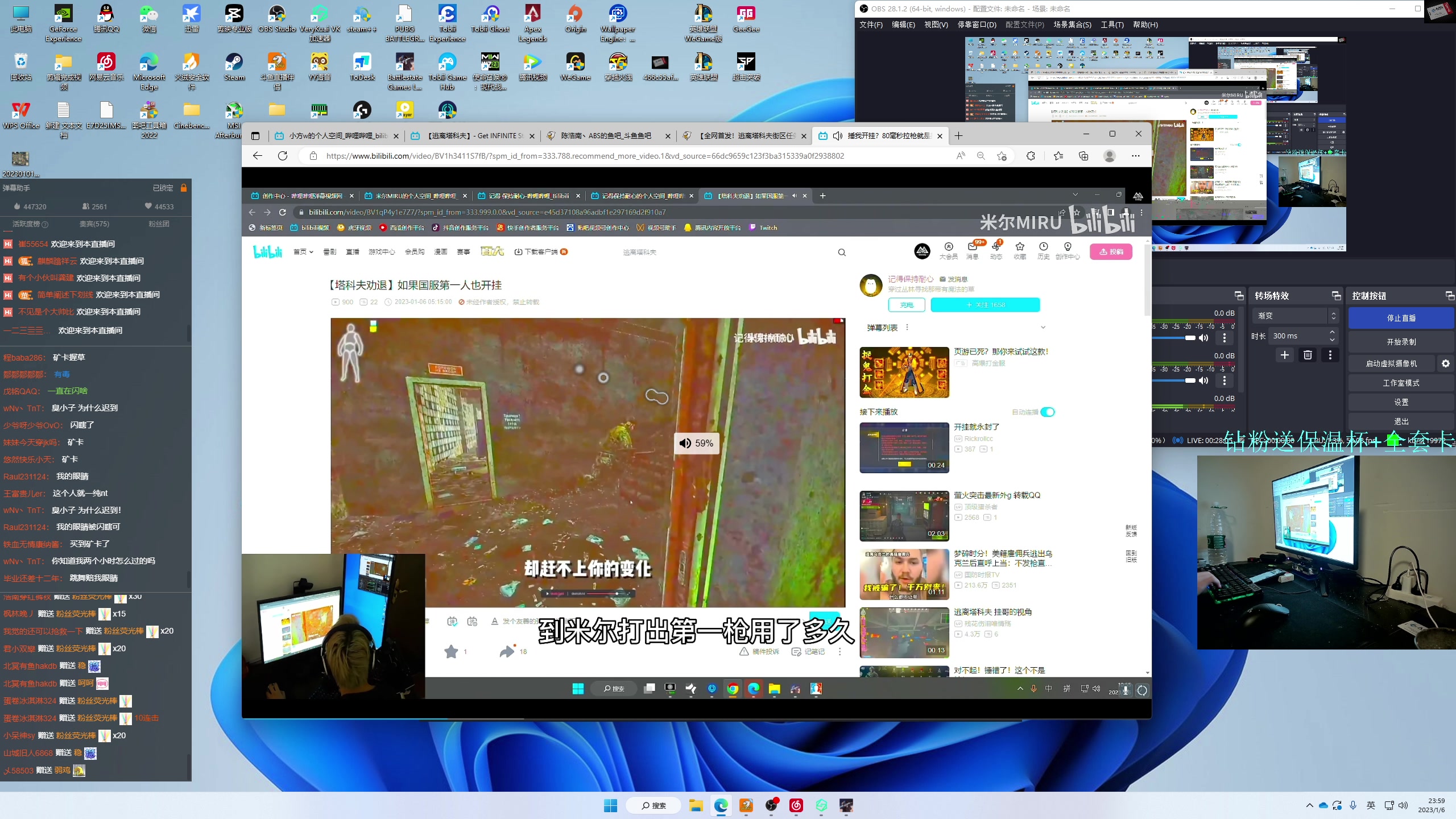Click the 回收站 recycle bin icon
This screenshot has height=819, width=1456.
pos(21,67)
